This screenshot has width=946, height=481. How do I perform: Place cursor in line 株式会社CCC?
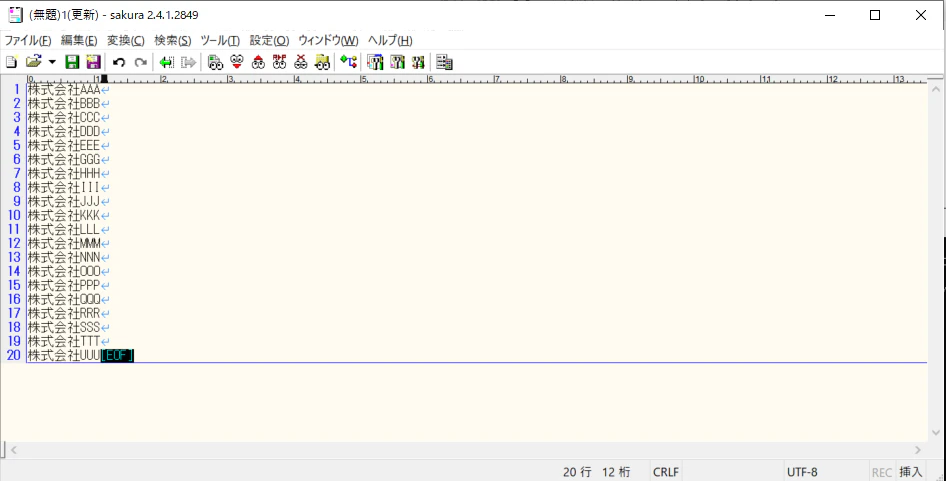[64, 117]
